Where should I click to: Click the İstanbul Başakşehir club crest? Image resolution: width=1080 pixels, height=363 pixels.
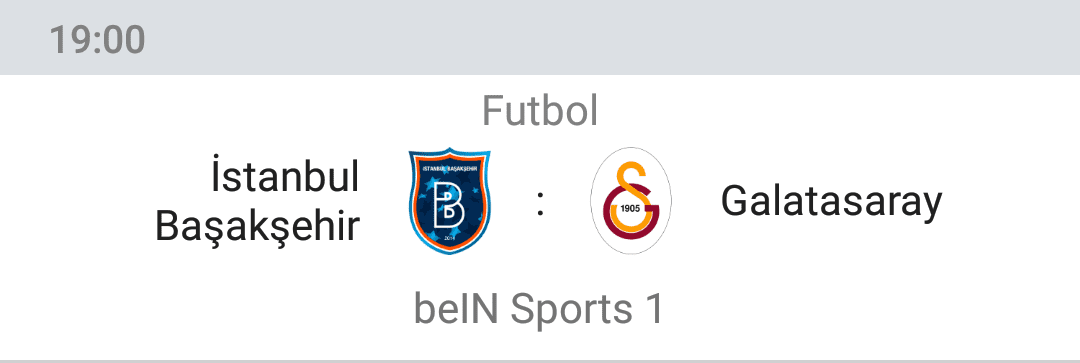(450, 200)
